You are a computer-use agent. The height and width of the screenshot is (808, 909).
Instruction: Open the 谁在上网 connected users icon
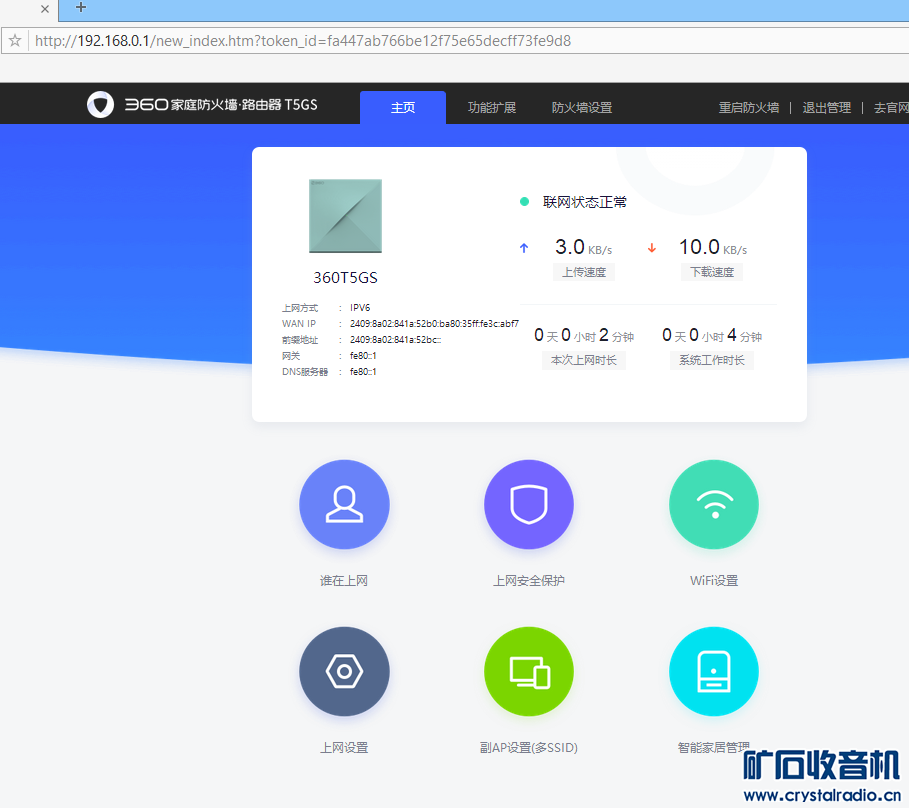coord(344,504)
